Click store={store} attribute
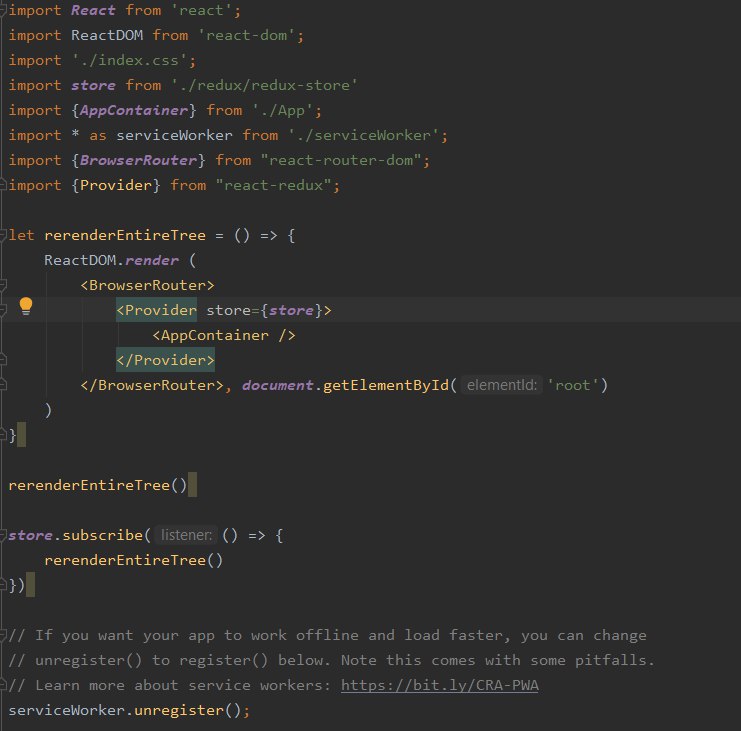The width and height of the screenshot is (741, 731). coord(265,310)
